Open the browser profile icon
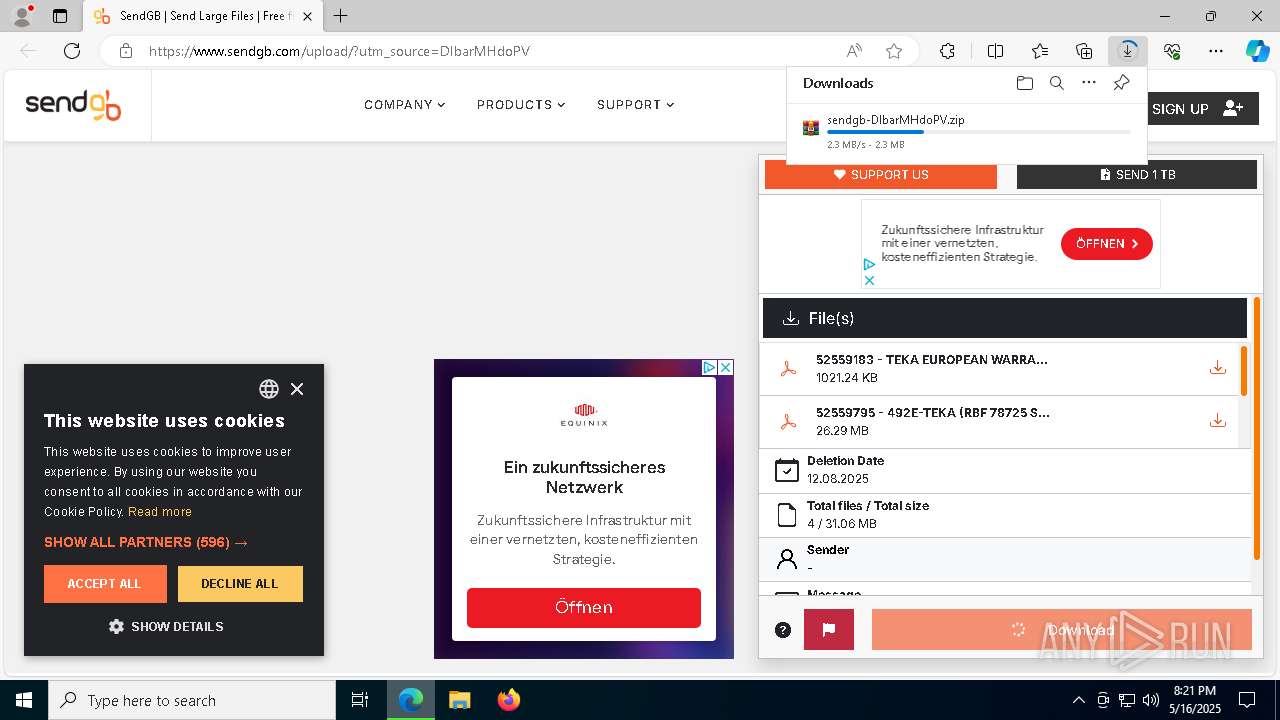Image resolution: width=1280 pixels, height=720 pixels. [21, 16]
